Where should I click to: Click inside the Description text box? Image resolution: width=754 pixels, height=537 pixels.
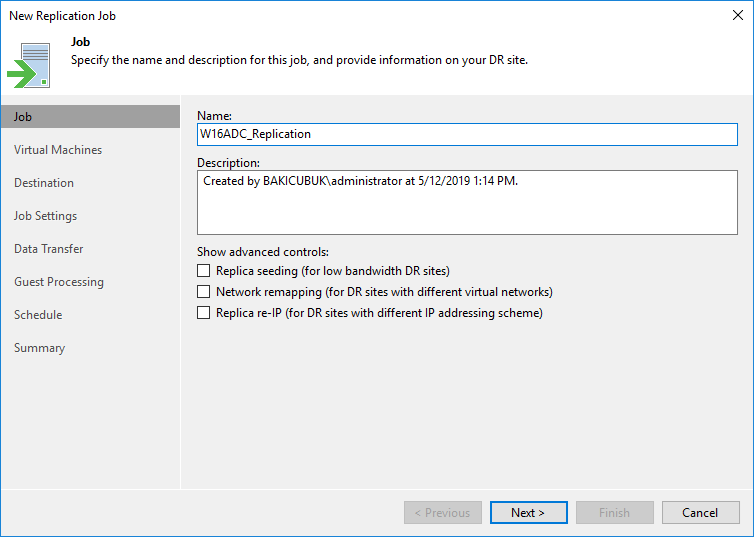click(467, 202)
